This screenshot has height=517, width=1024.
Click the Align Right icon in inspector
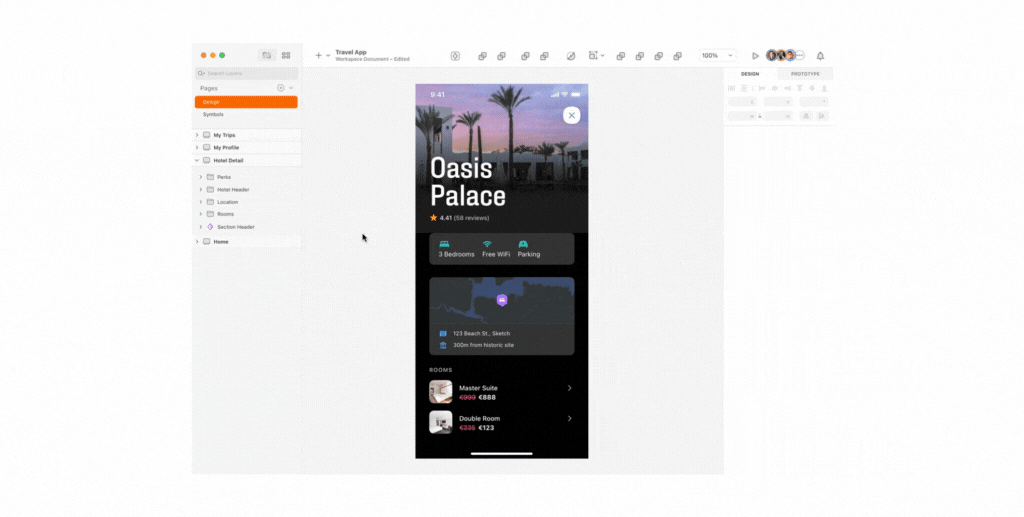pyautogui.click(x=787, y=88)
